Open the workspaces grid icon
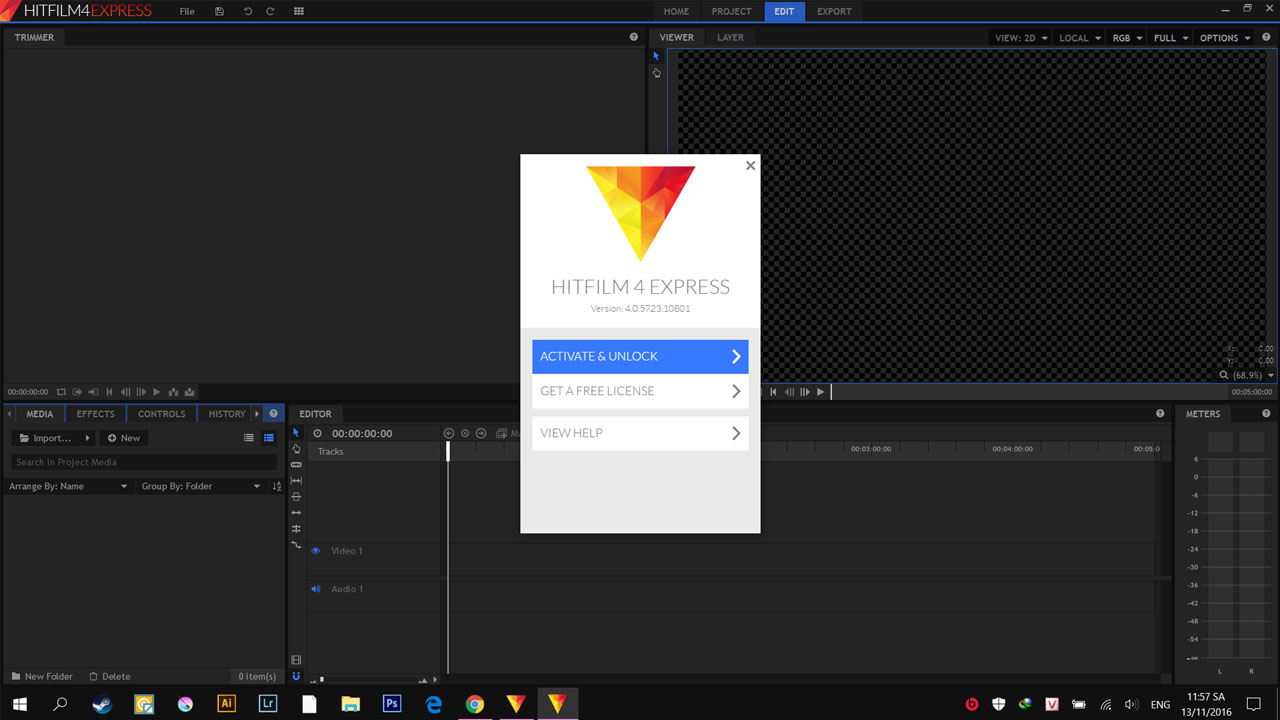Viewport: 1280px width, 720px height. [x=299, y=11]
